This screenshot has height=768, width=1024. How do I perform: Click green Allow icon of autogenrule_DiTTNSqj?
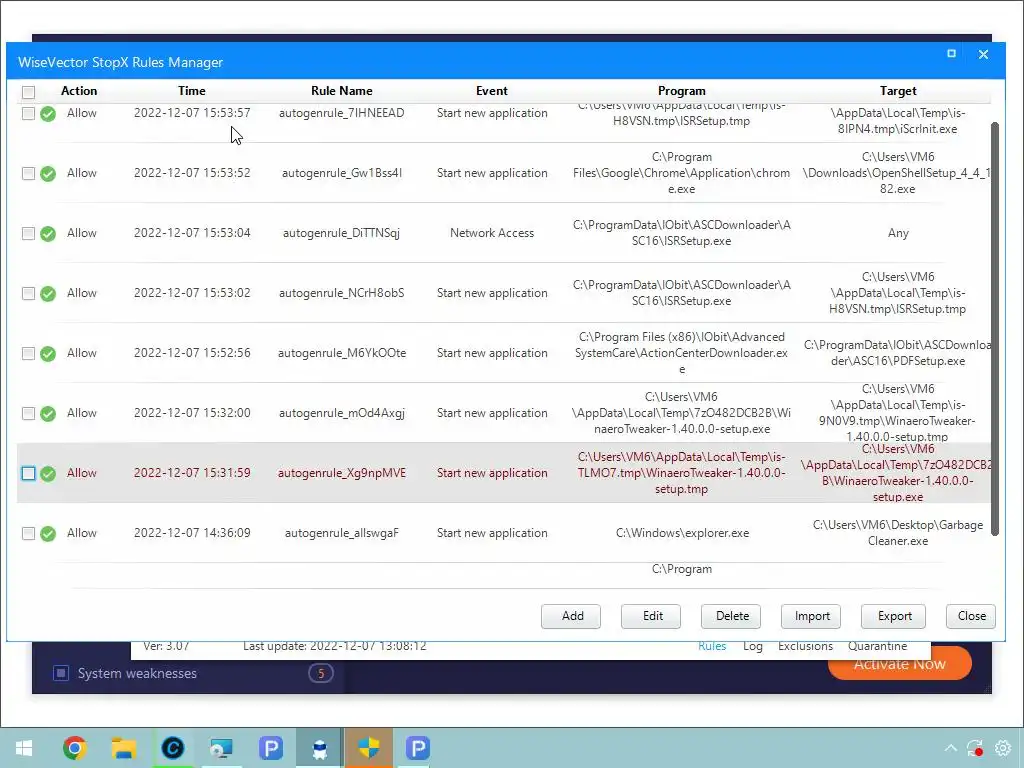(48, 234)
